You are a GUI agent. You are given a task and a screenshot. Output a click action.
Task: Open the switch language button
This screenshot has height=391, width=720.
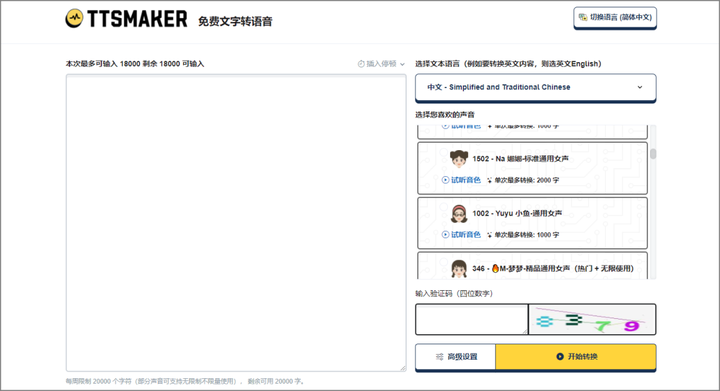click(x=615, y=18)
